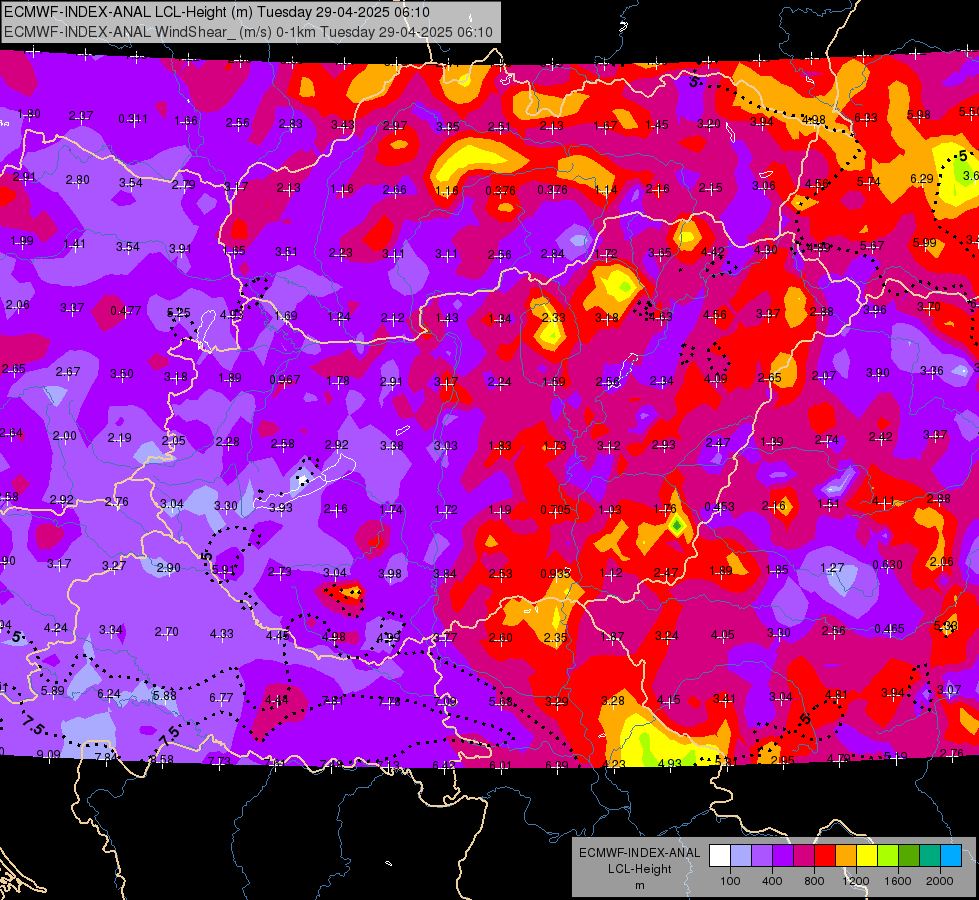
Task: Click the unit label "m" in the legend
Action: tap(639, 885)
